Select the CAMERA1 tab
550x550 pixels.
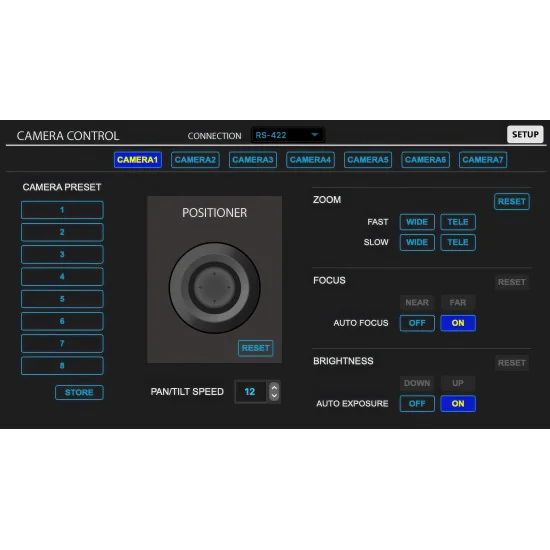click(138, 160)
